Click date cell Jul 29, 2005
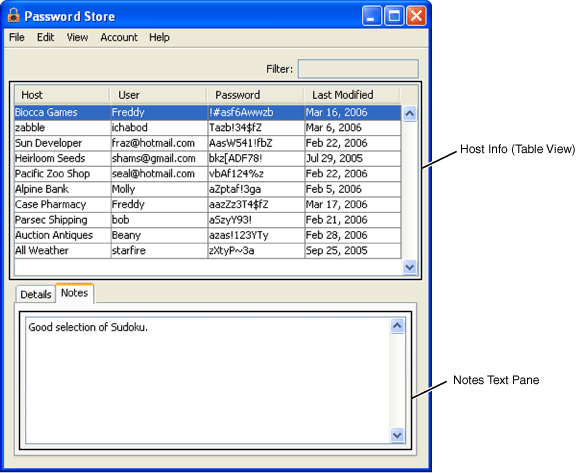This screenshot has width=576, height=473. pyautogui.click(x=353, y=158)
